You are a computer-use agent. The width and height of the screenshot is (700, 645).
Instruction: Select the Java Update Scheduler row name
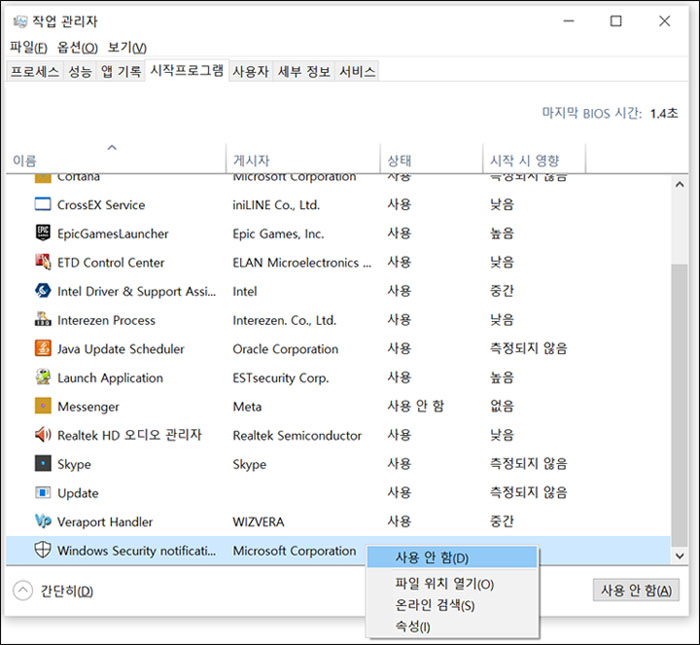click(121, 349)
